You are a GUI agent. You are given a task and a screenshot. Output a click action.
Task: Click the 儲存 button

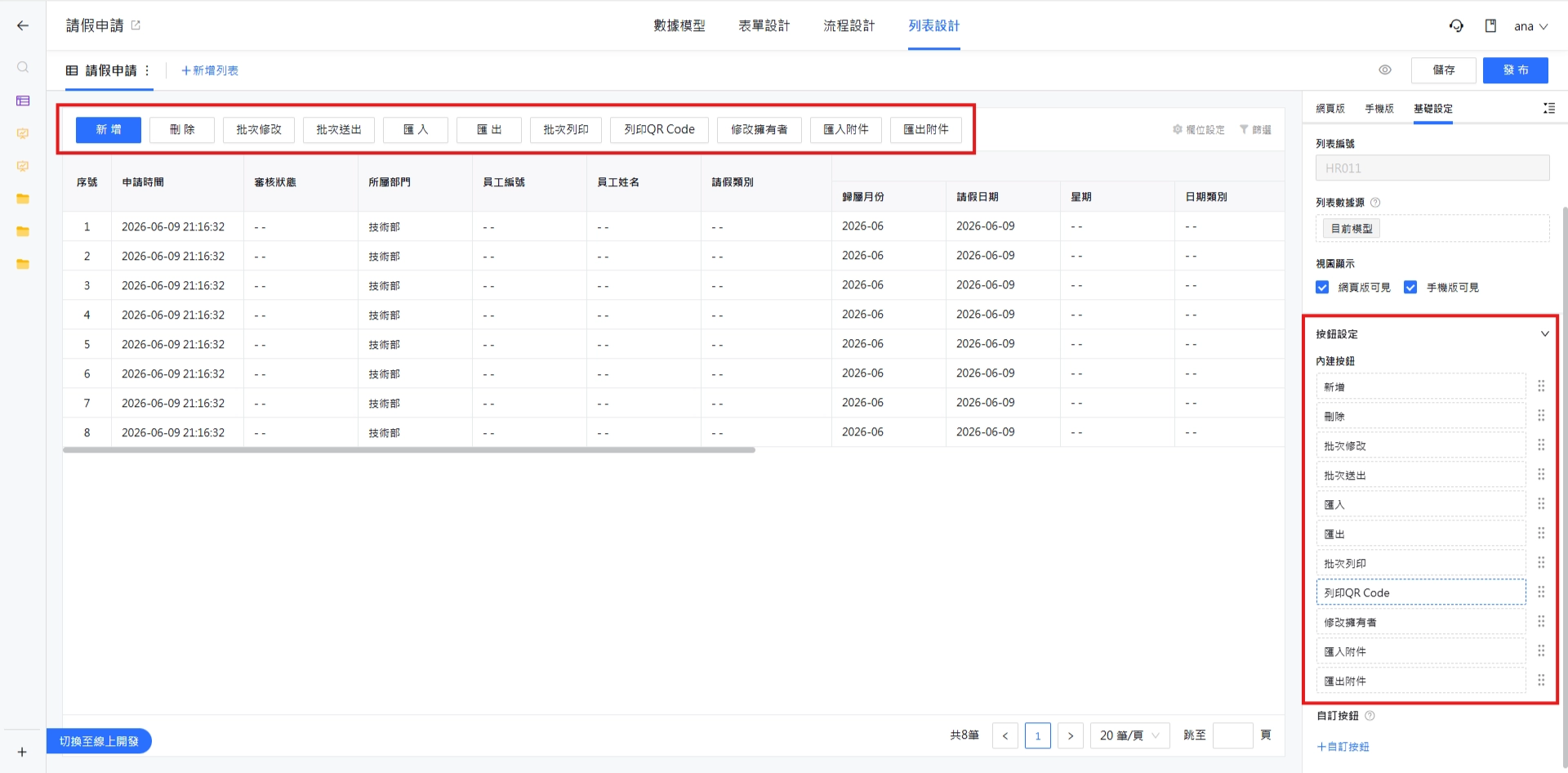coord(1444,70)
